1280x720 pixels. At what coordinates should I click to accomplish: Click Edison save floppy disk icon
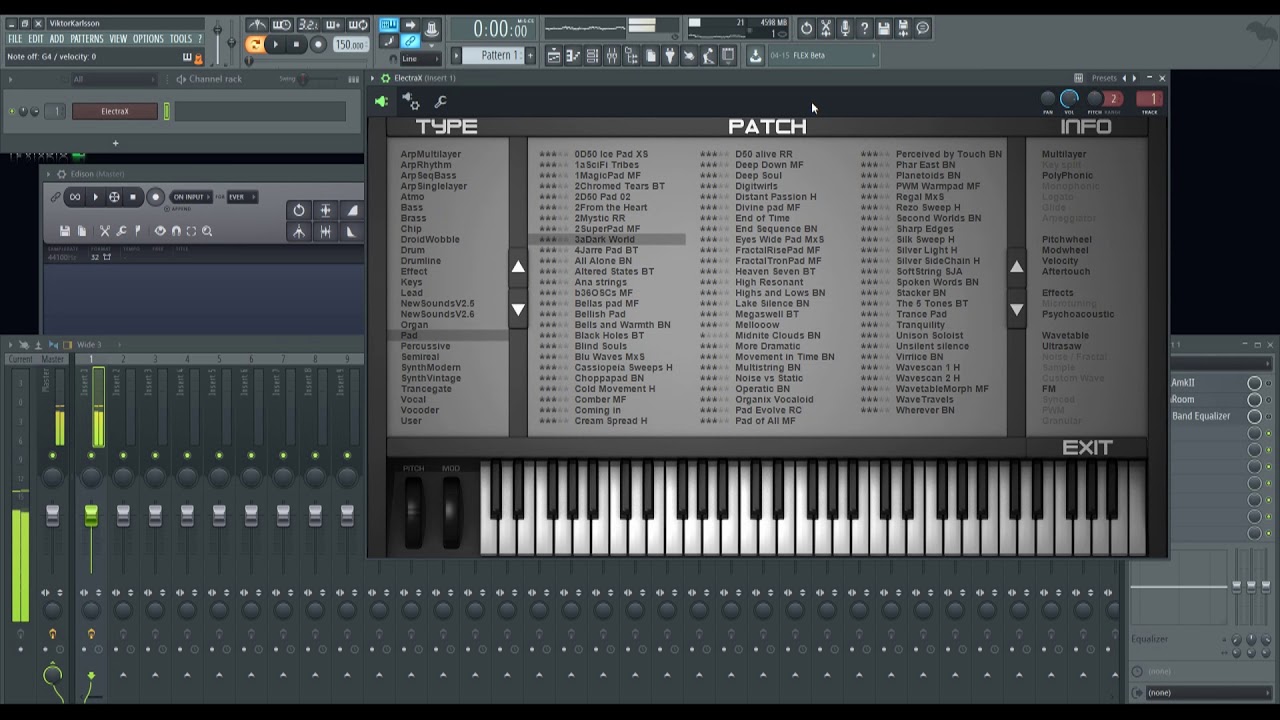[x=65, y=231]
